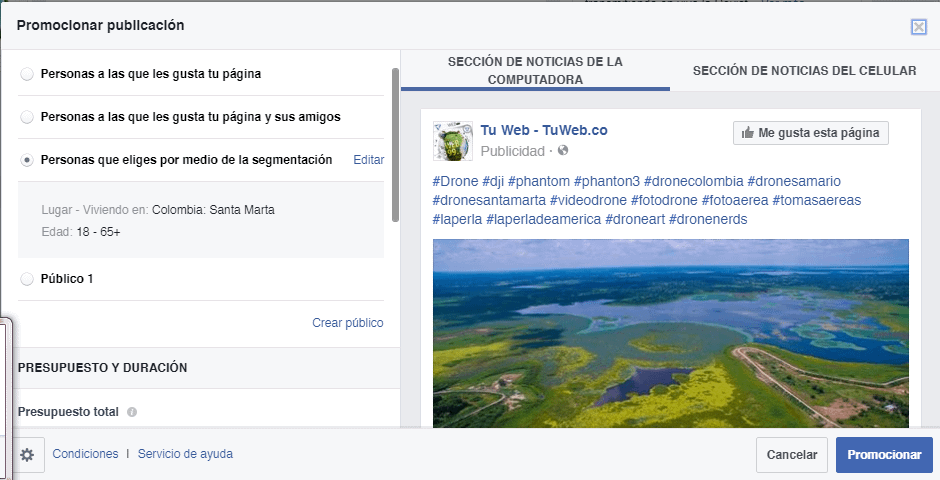940x480 pixels.
Task: Click the Edad 18 - 65+ text
Action: click(81, 232)
